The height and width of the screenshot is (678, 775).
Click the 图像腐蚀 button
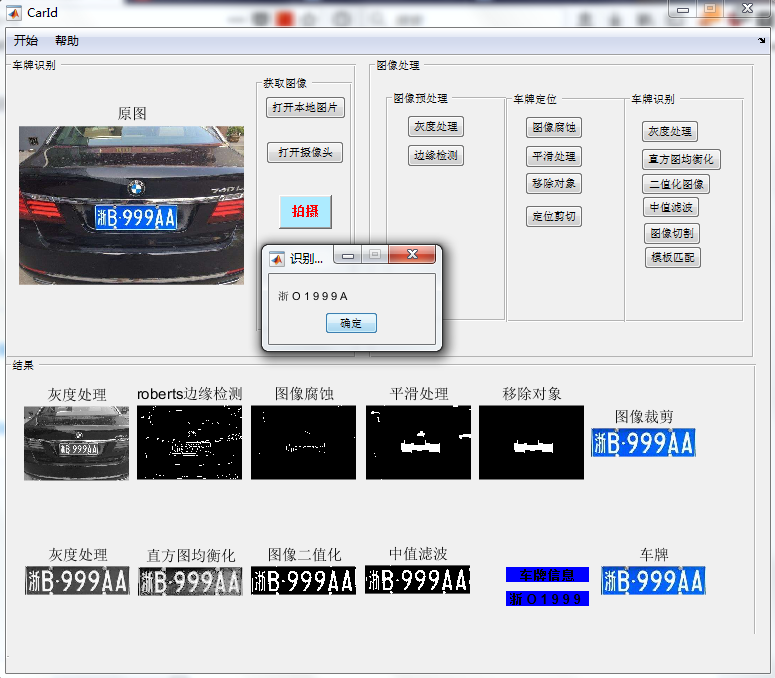554,127
